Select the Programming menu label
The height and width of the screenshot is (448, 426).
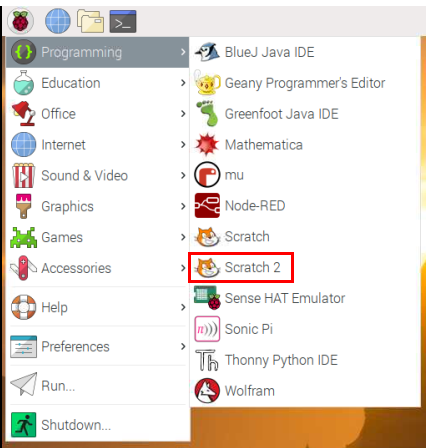(82, 53)
